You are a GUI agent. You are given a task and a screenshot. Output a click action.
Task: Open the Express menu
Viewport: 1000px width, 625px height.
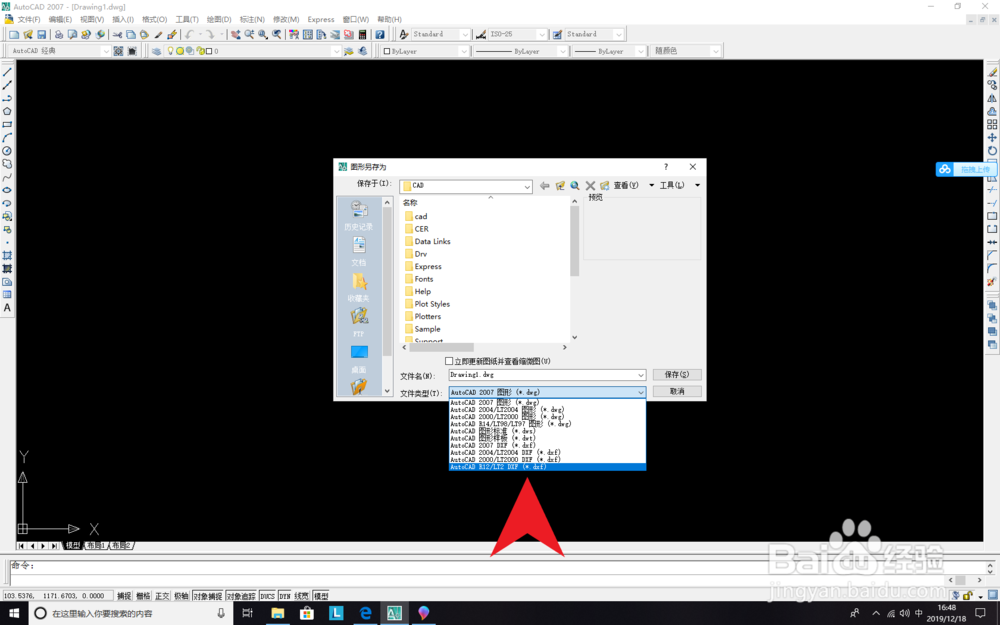coord(321,20)
